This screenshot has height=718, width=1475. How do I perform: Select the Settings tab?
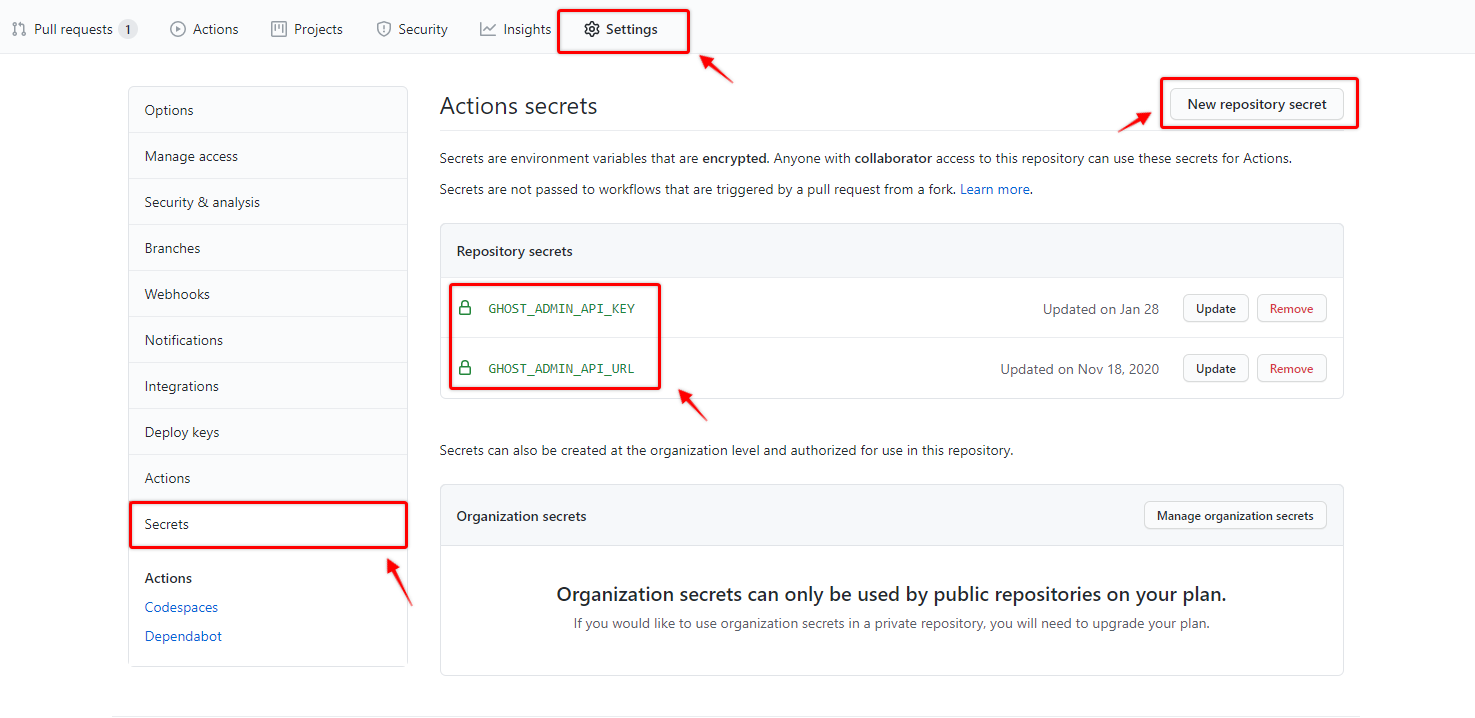coord(621,29)
